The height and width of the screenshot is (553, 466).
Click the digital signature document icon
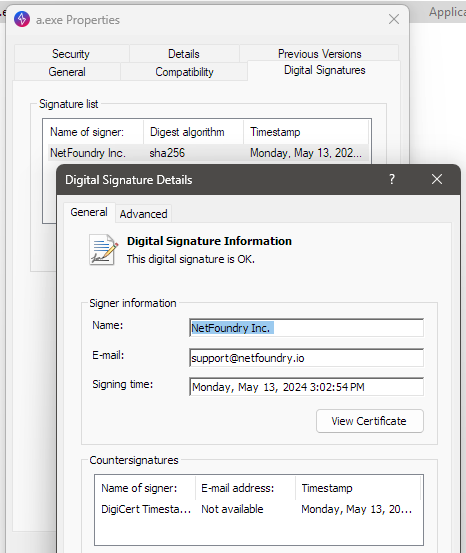click(x=103, y=250)
